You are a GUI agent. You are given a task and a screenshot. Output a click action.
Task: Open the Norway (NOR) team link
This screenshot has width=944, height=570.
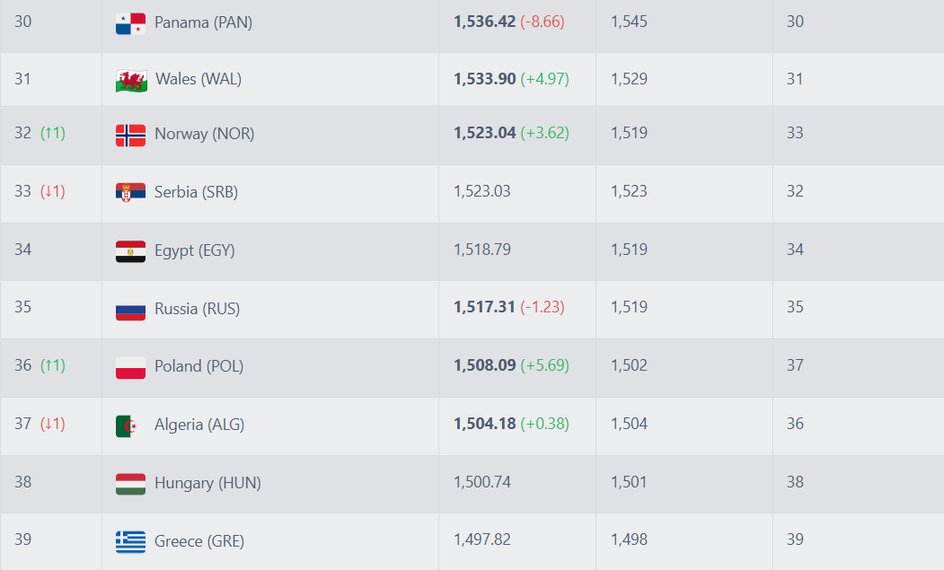[204, 134]
